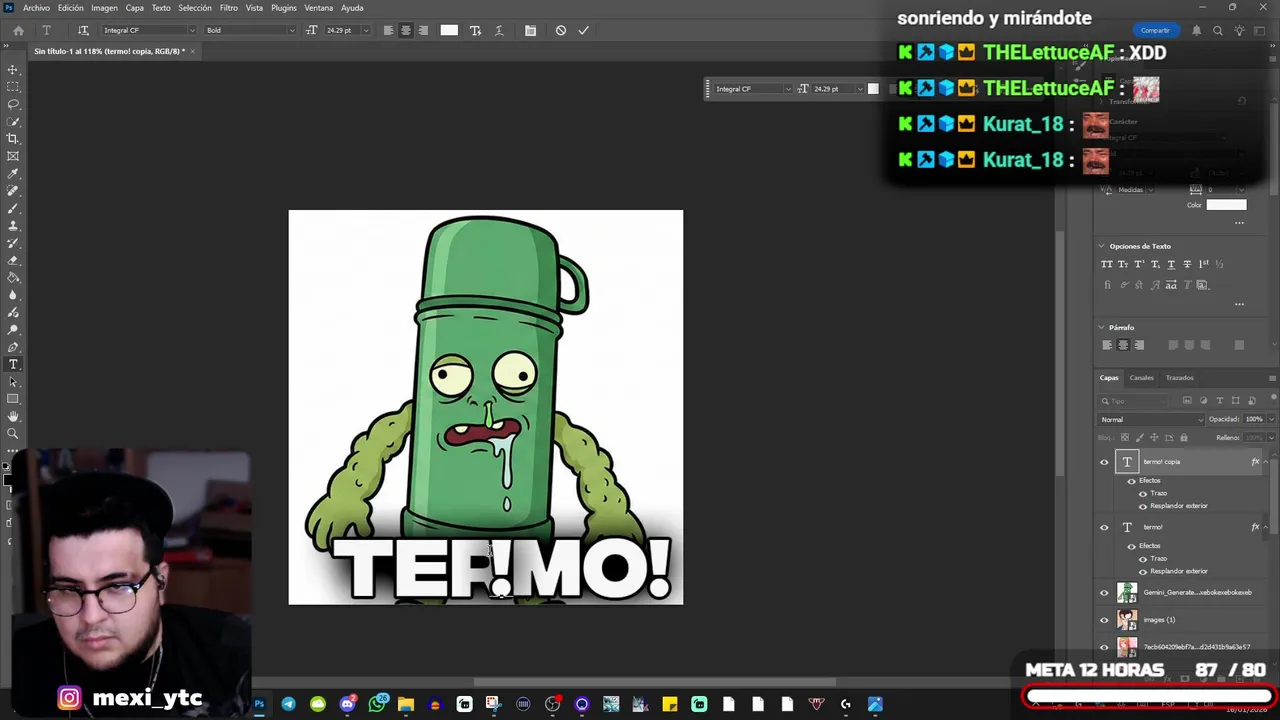Open the font family dropdown Integral CF
This screenshot has height=720, width=1280.
tap(149, 30)
